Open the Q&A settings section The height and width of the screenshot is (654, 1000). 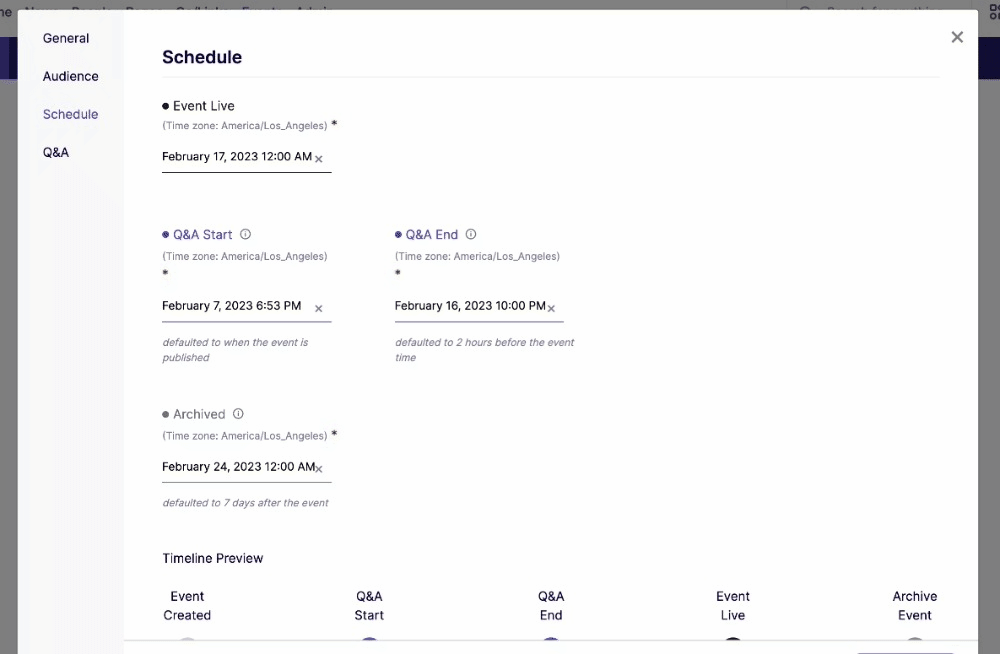point(55,152)
